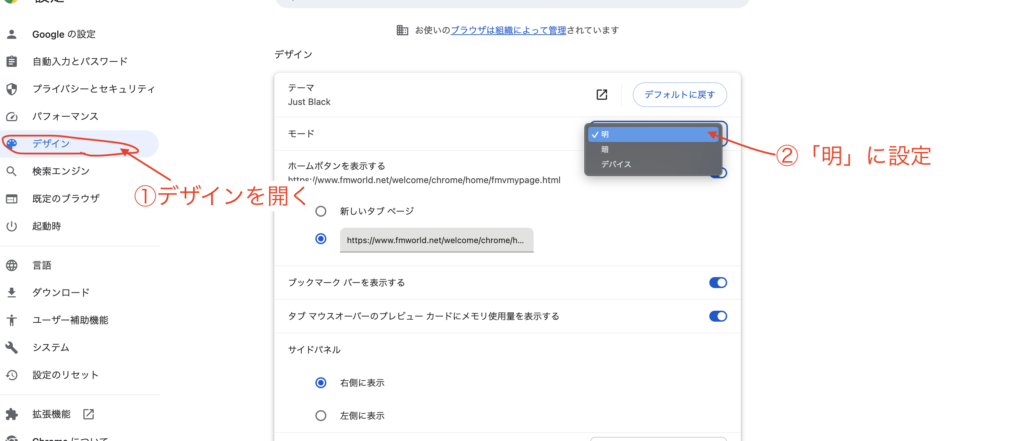
Task: Click the puzzle piece icon for 拡張機能
Action: [x=11, y=414]
